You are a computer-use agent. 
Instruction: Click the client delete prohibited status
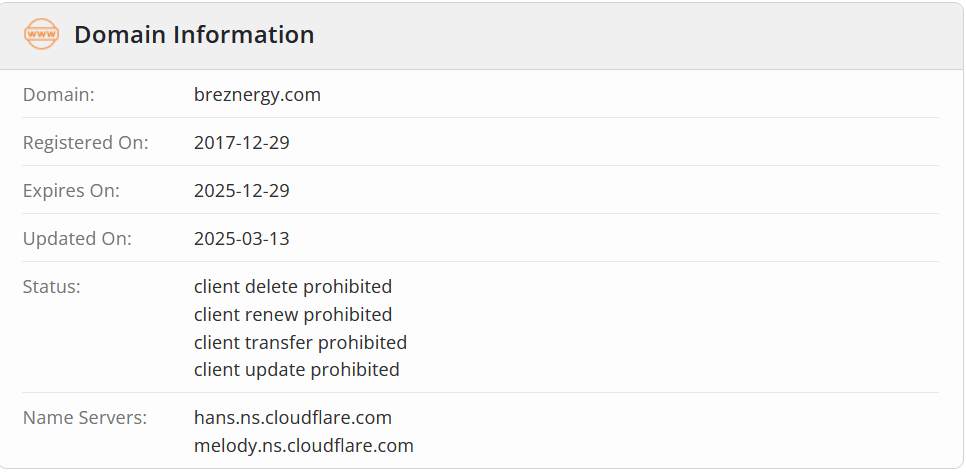293,287
